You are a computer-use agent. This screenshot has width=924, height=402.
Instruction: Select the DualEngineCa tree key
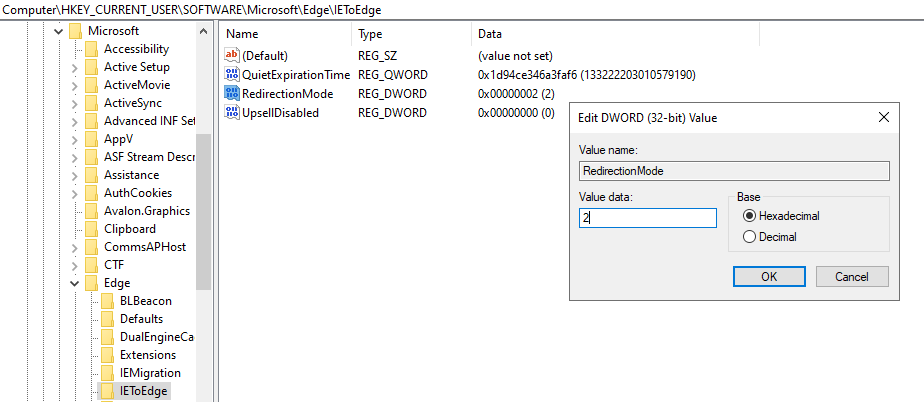point(156,337)
